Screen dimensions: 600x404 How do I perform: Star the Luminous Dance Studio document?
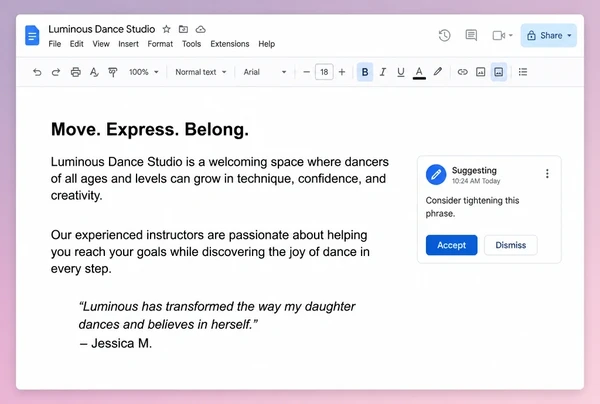point(166,29)
